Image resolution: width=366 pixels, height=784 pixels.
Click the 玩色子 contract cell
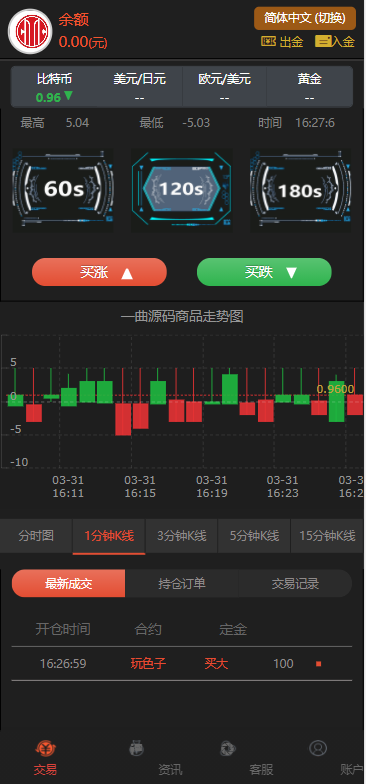coord(148,664)
